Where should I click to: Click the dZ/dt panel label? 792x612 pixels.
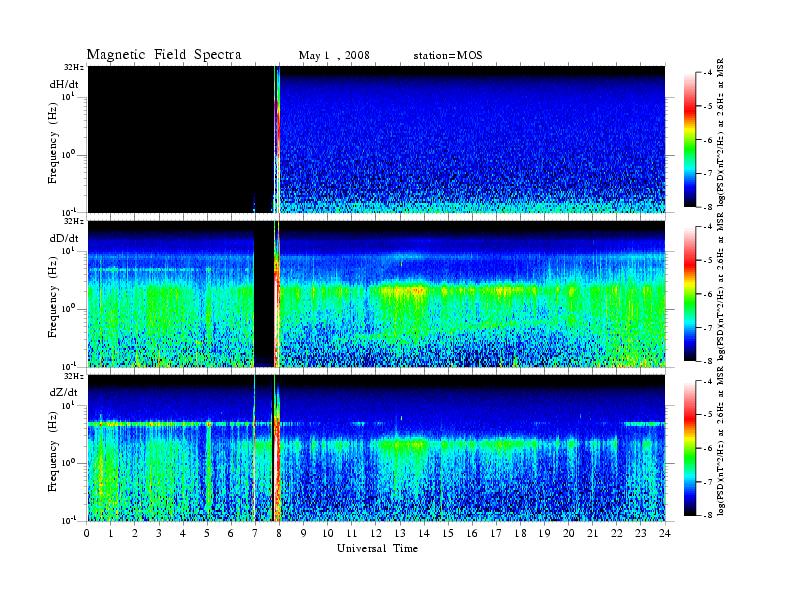[64, 392]
